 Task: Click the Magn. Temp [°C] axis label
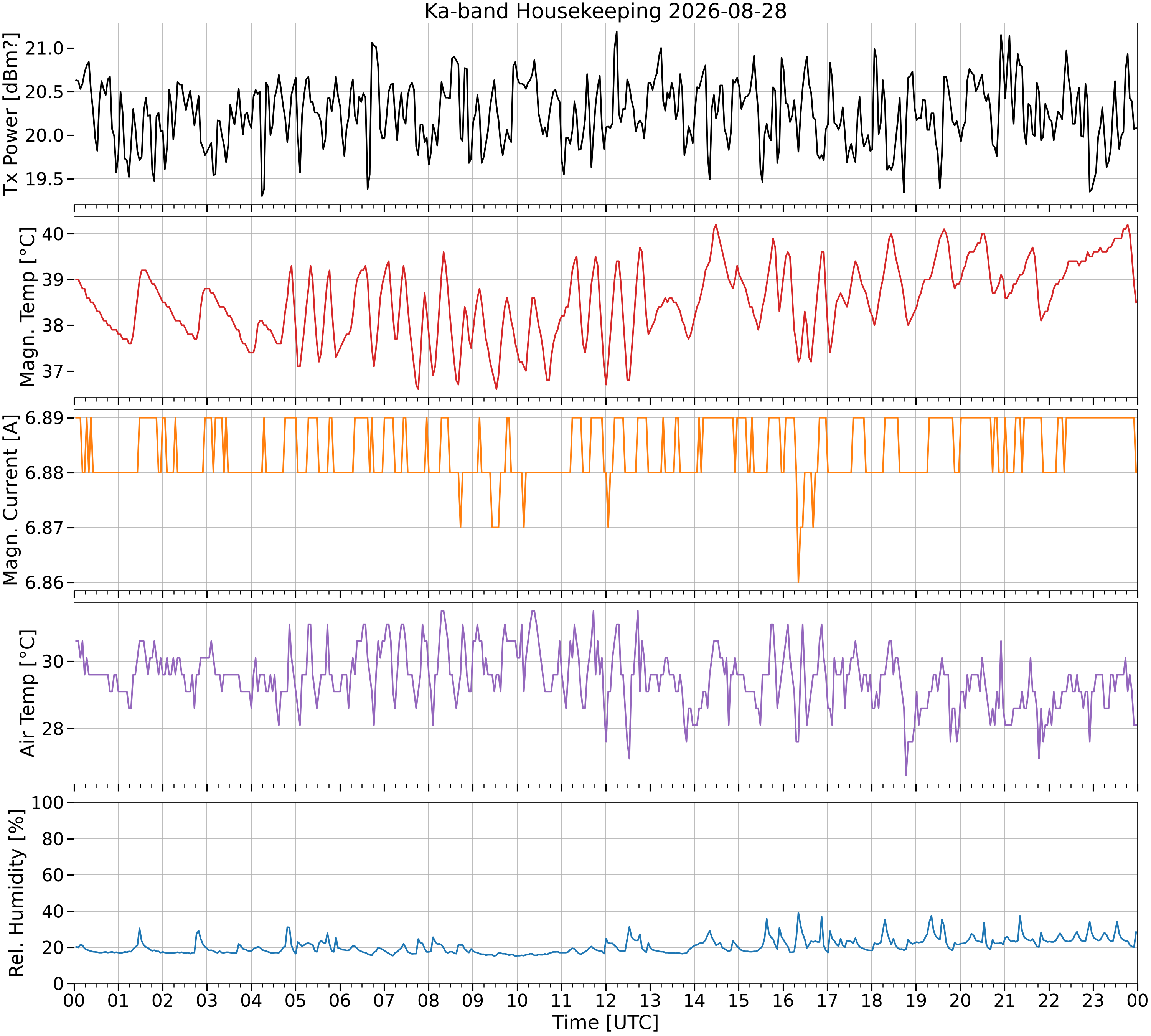coord(27,307)
